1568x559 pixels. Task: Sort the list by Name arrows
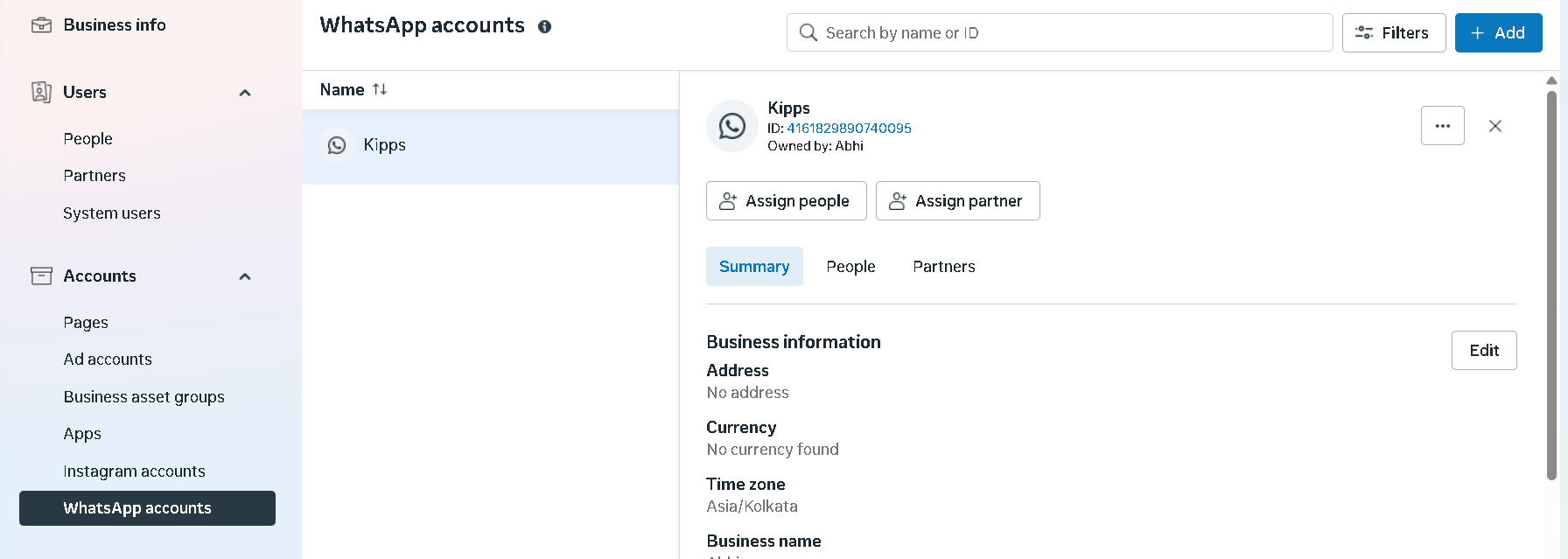(380, 89)
